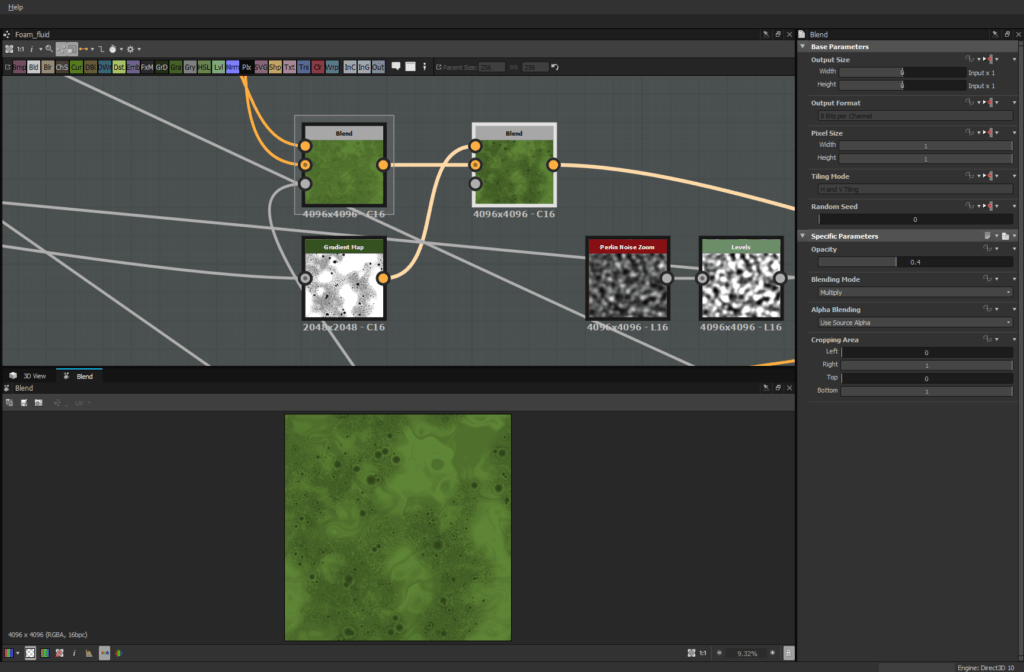Open the Blending Mode dropdown
The height and width of the screenshot is (672, 1024).
pyautogui.click(x=914, y=293)
